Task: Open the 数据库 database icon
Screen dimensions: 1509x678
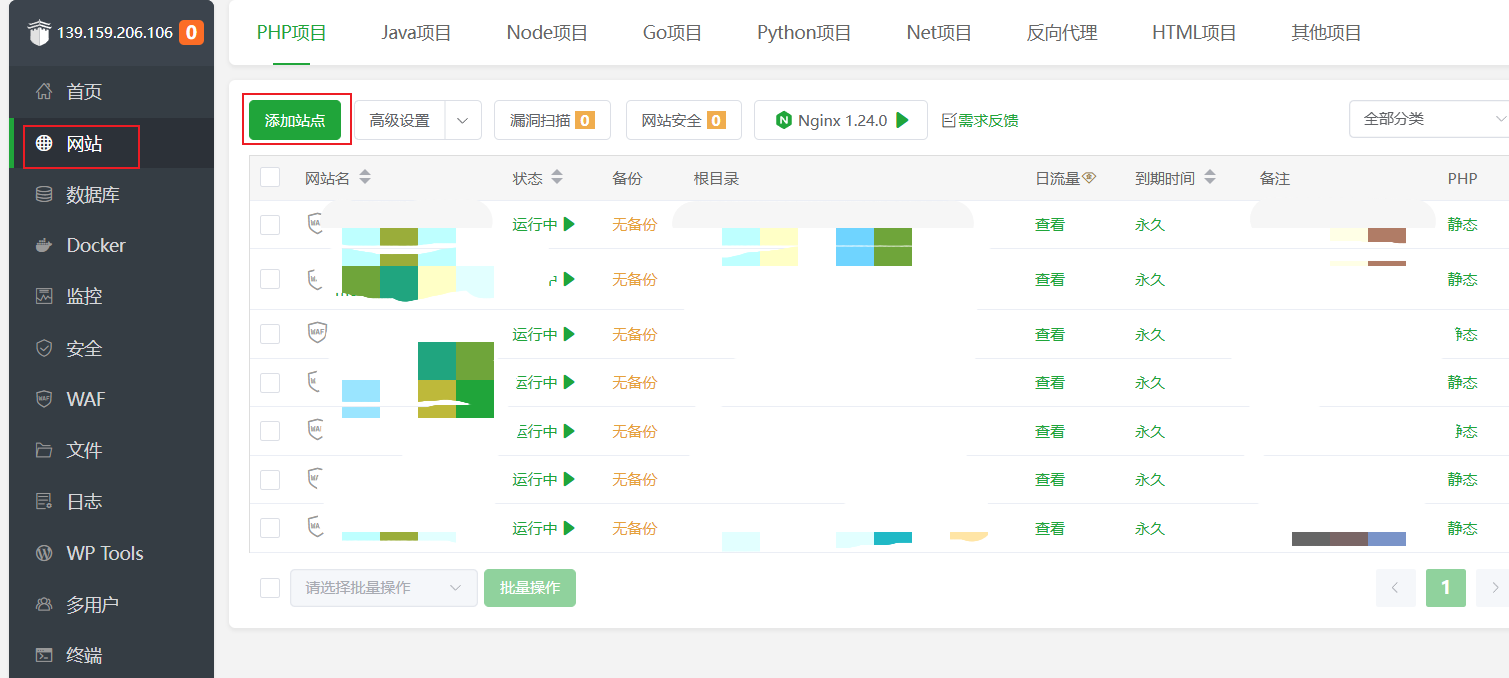Action: click(x=44, y=195)
